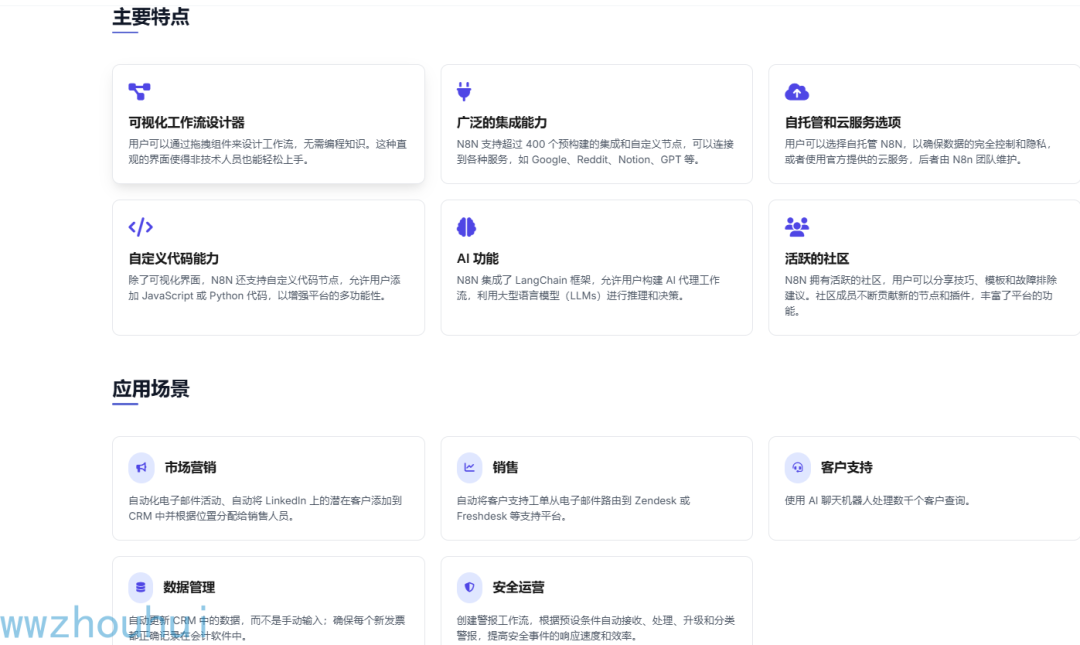Viewport: 1080px width, 645px height.
Task: Click the 广泛的集成能力 heading
Action: [x=501, y=123]
